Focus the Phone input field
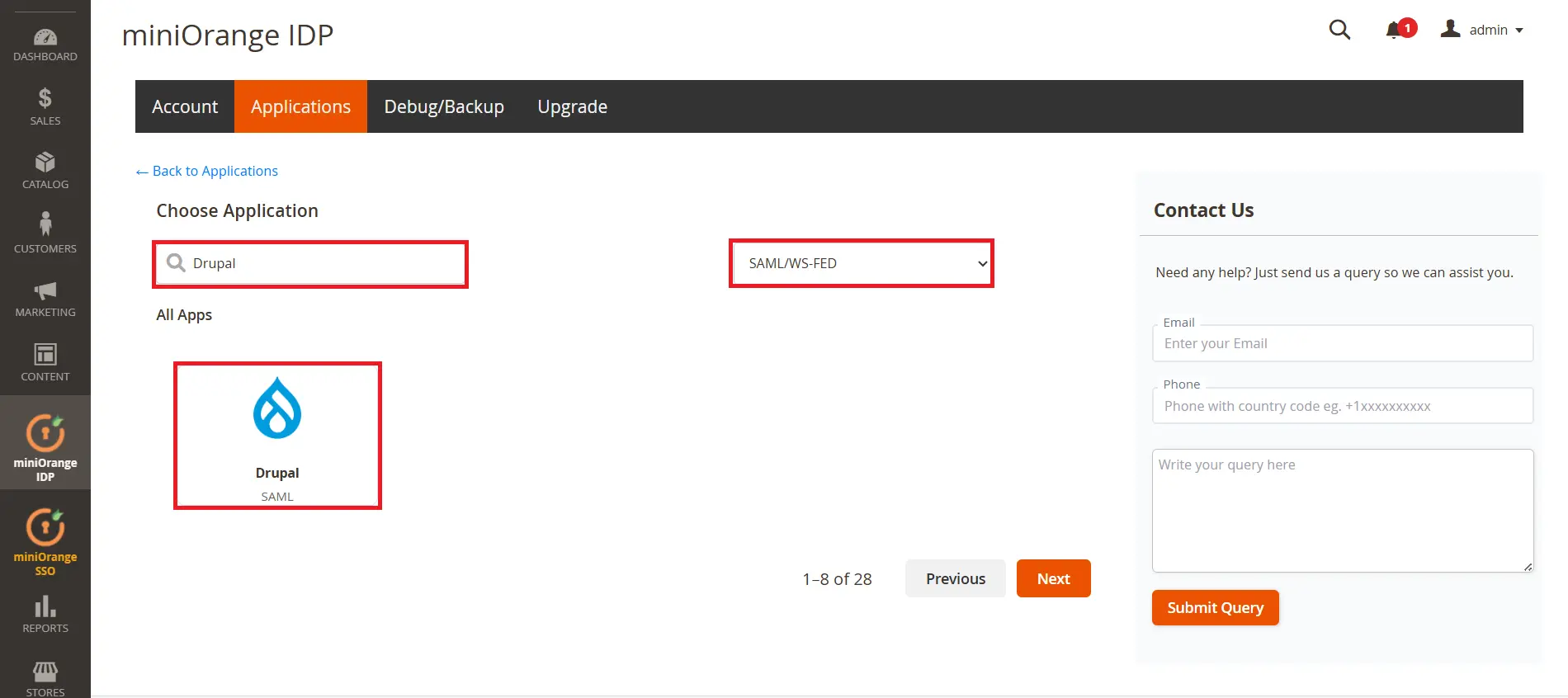This screenshot has width=1568, height=698. tap(1343, 406)
